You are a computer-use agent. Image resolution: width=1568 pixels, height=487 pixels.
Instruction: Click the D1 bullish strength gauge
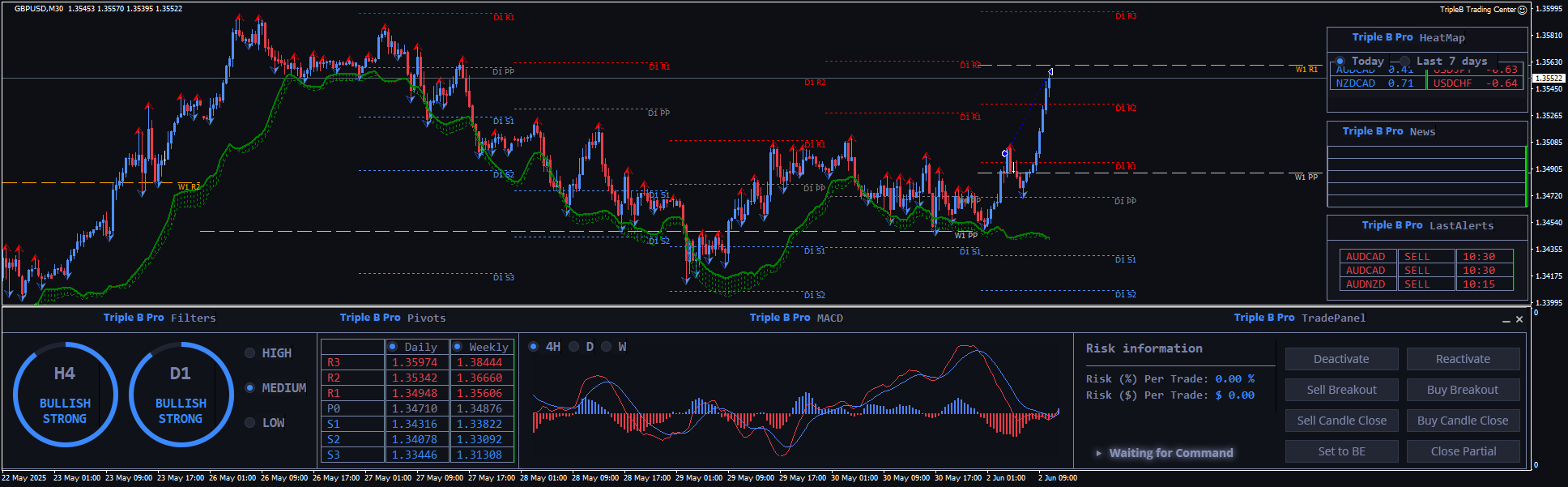pos(181,395)
